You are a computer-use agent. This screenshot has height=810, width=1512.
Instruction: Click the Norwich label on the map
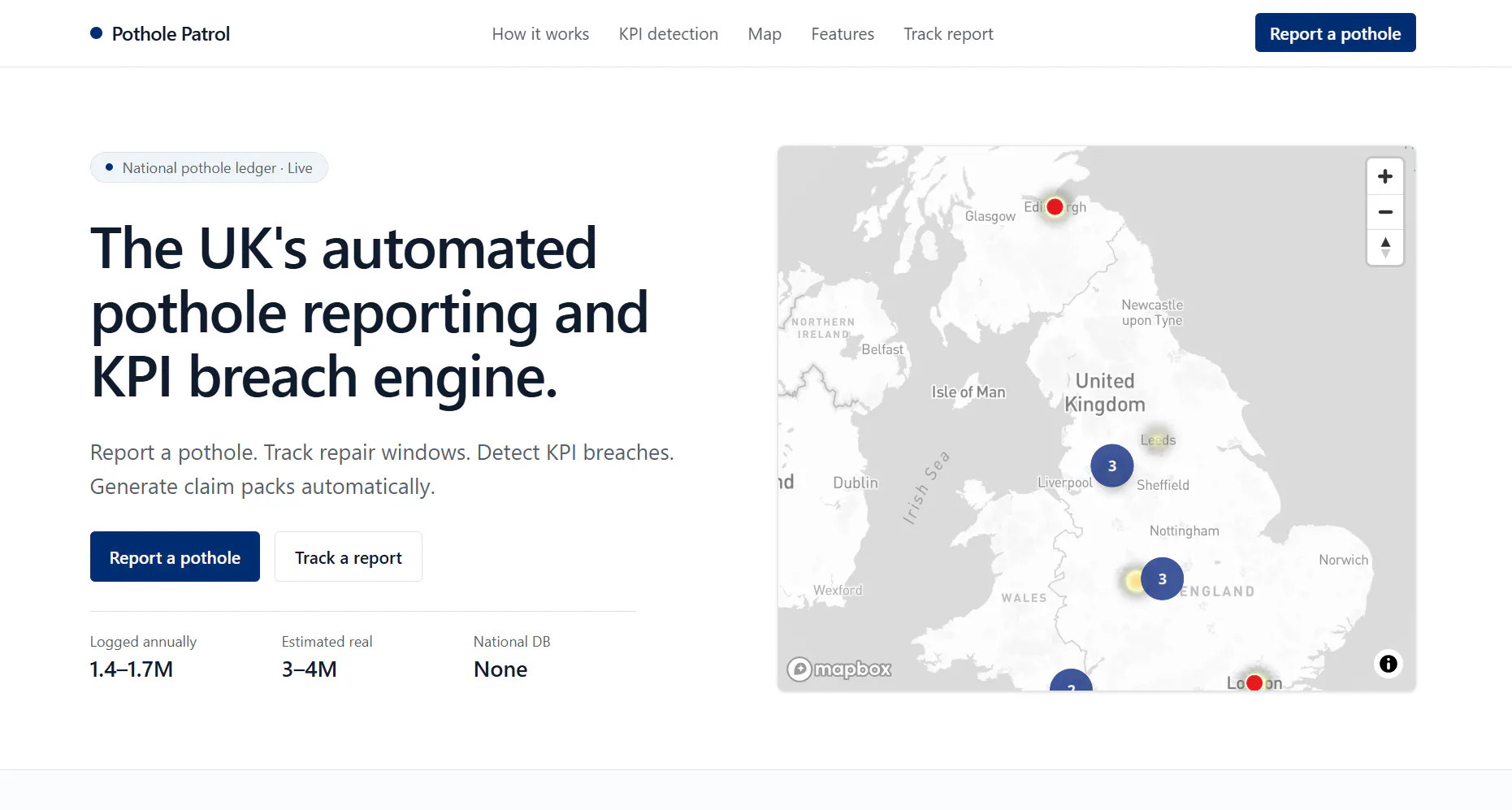(1343, 560)
